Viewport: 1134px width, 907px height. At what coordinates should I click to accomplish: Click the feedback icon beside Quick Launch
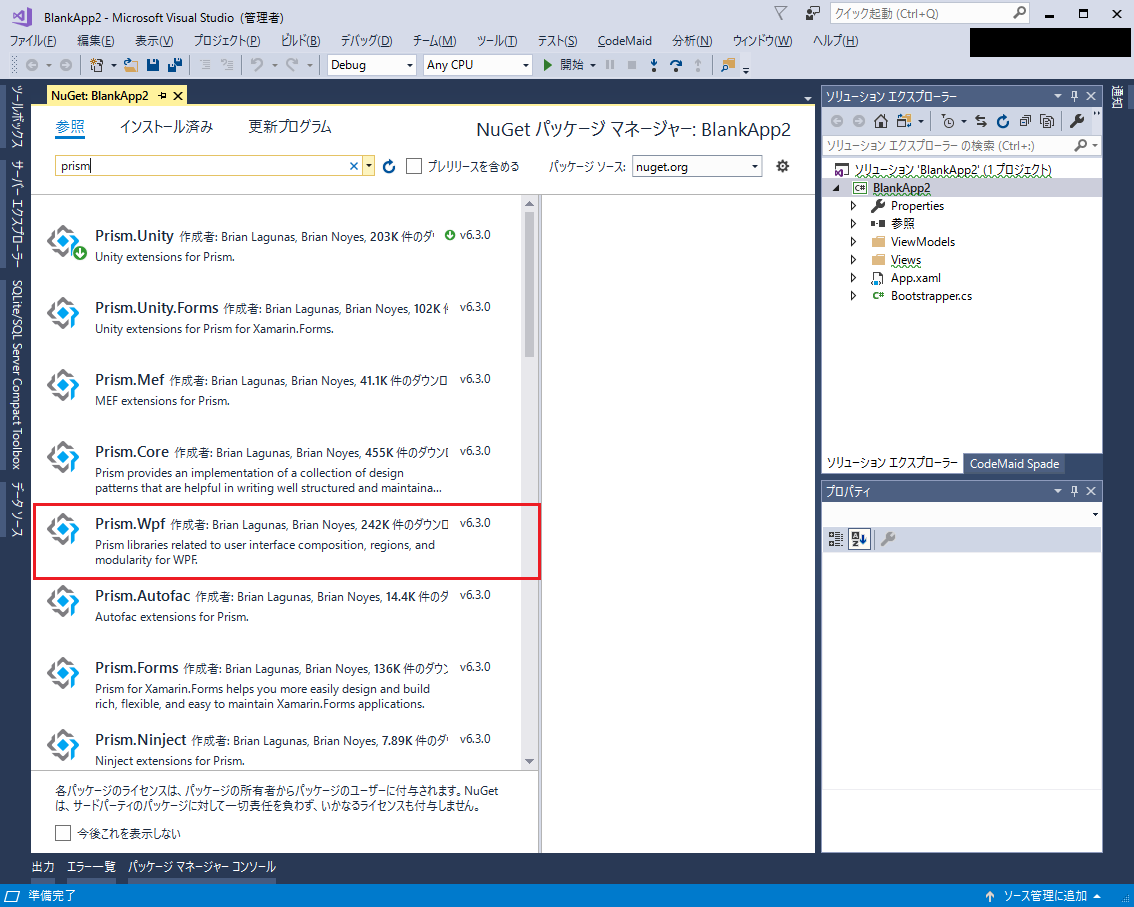[812, 13]
